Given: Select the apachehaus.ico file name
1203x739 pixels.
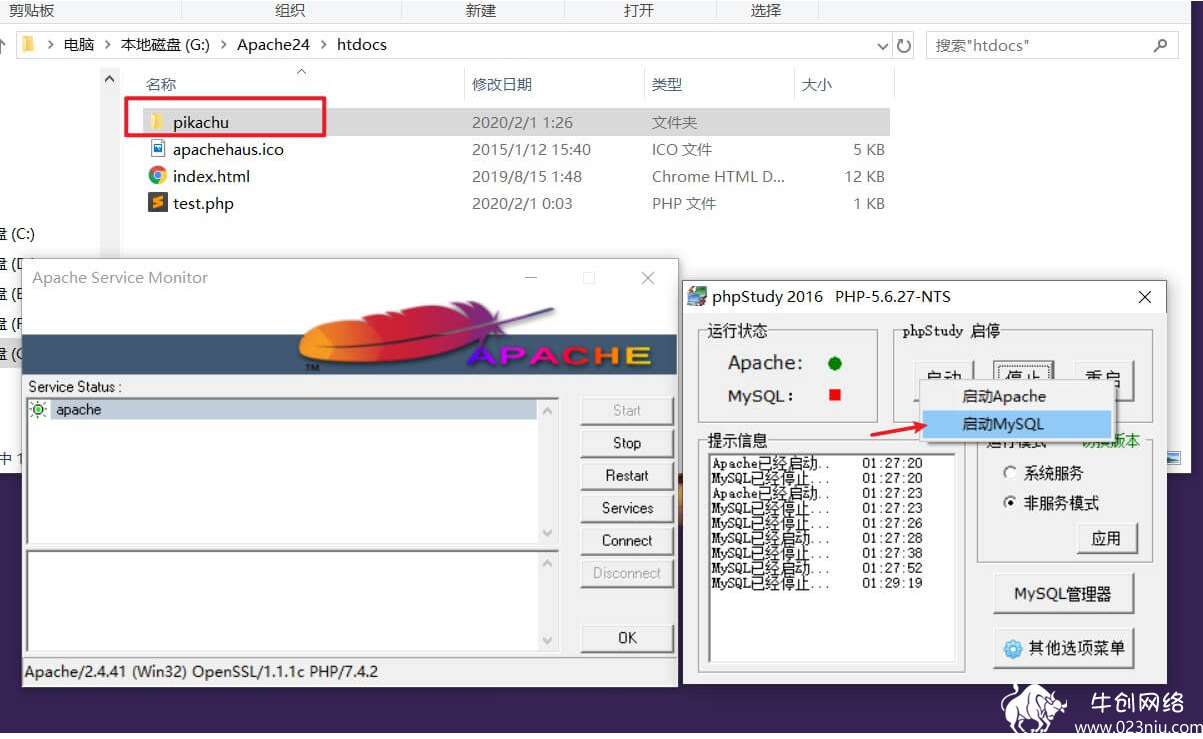Looking at the screenshot, I should (x=228, y=149).
